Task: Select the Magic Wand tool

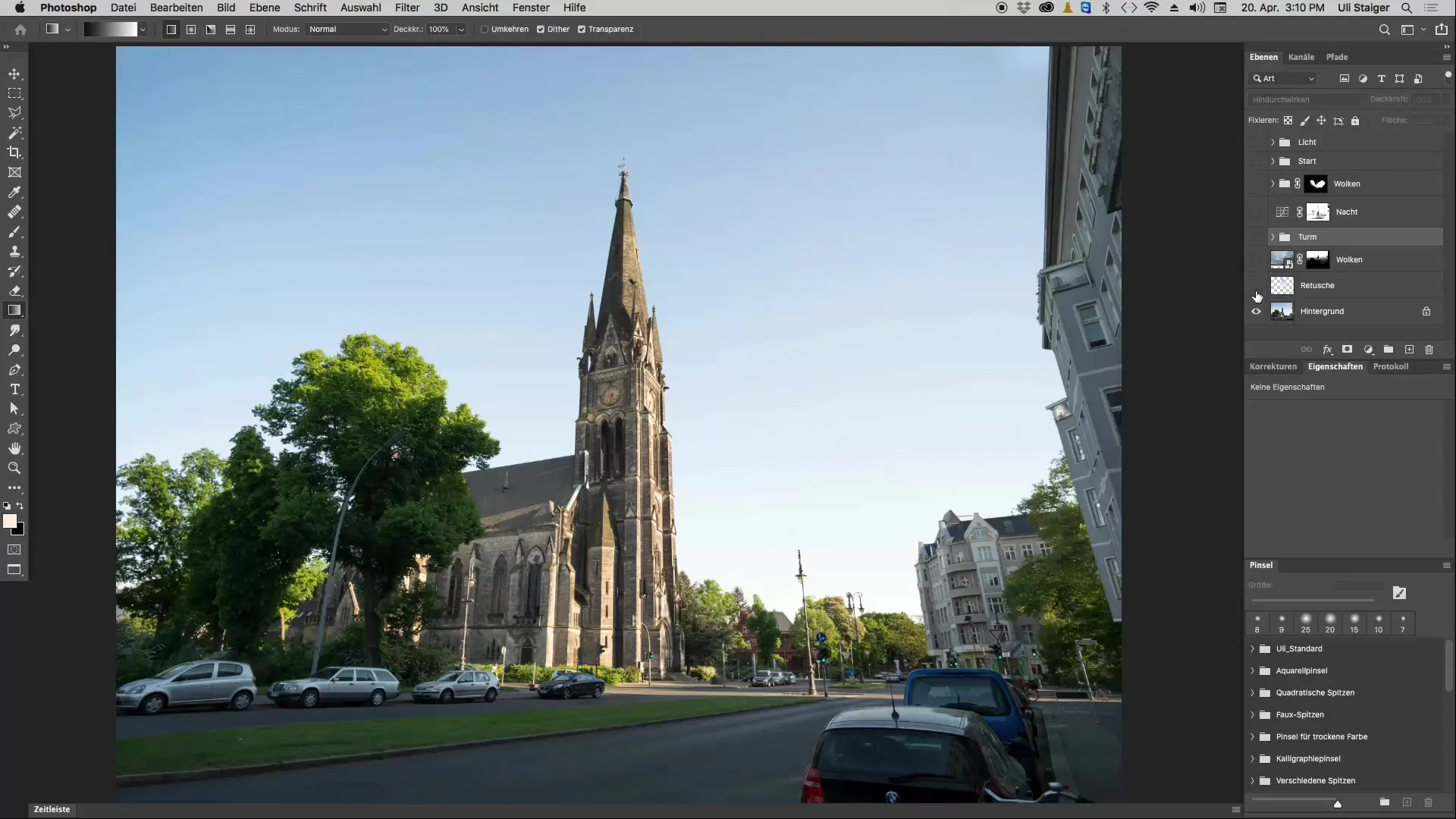Action: [14, 133]
